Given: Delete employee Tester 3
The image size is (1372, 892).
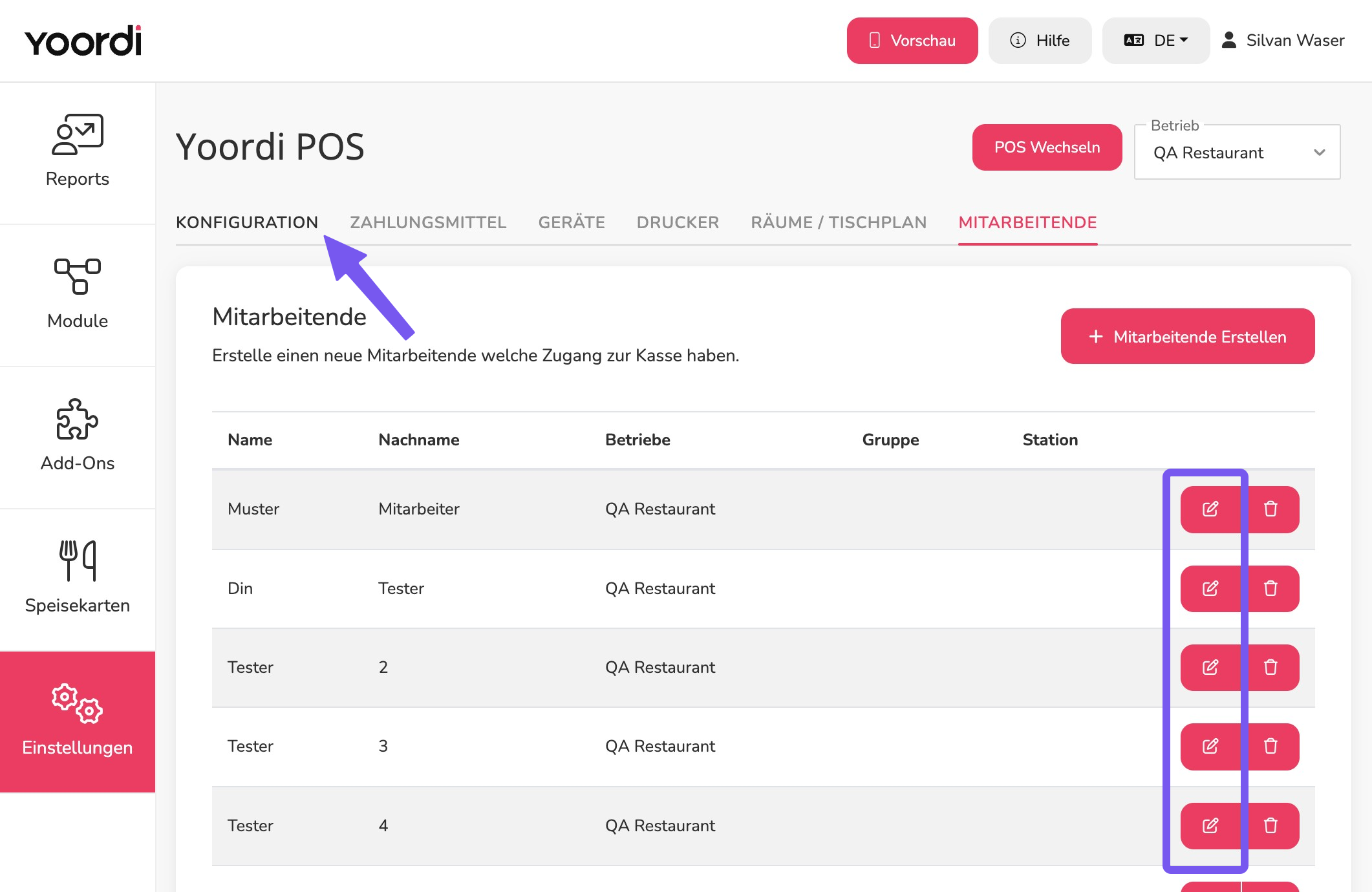Looking at the screenshot, I should tap(1270, 747).
